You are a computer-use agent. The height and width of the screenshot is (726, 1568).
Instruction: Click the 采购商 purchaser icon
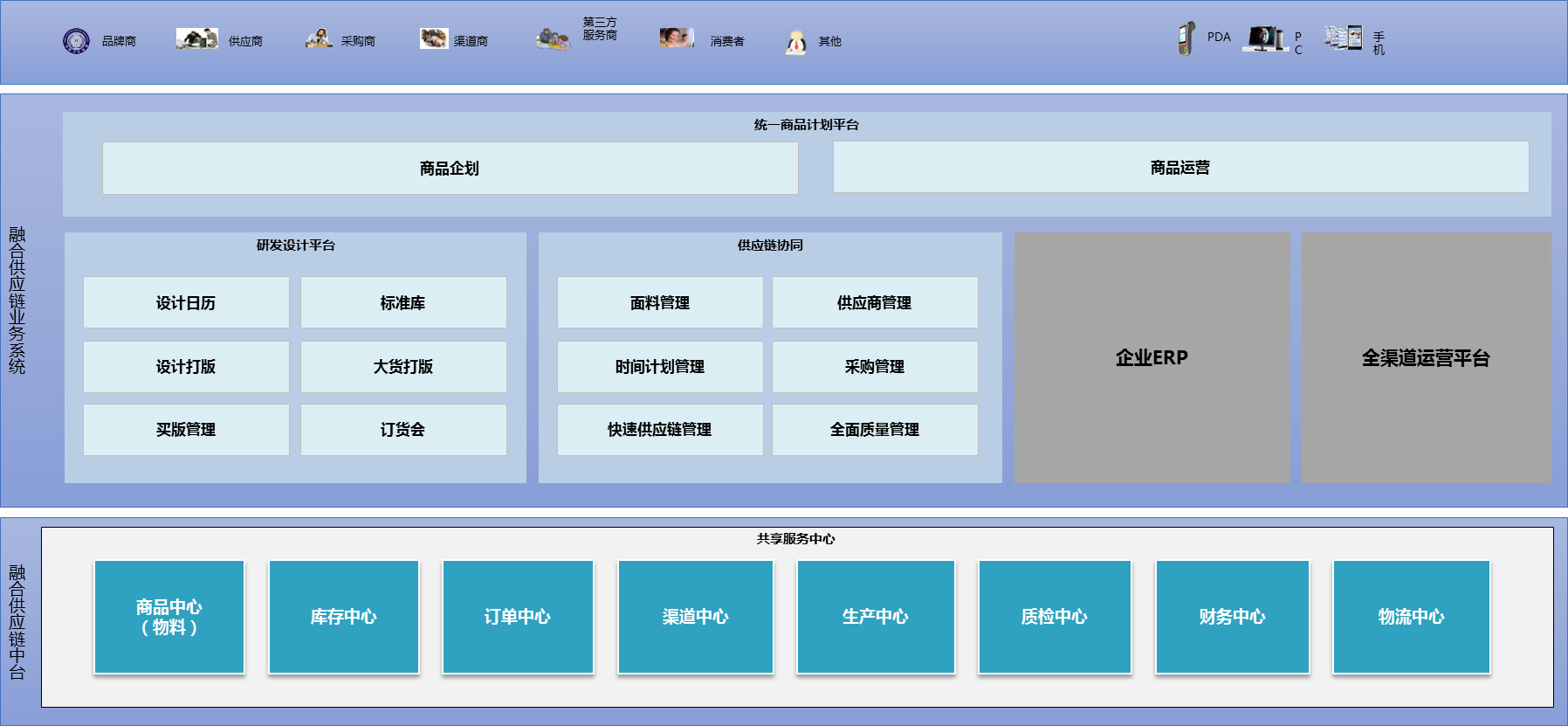click(319, 38)
